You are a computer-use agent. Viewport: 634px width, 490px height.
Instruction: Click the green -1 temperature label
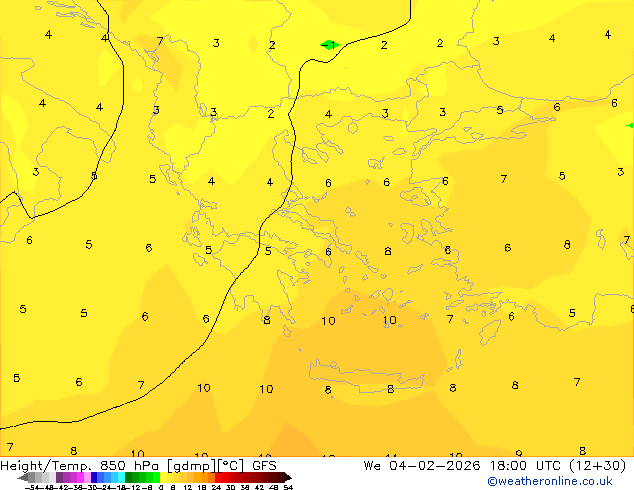(x=330, y=45)
